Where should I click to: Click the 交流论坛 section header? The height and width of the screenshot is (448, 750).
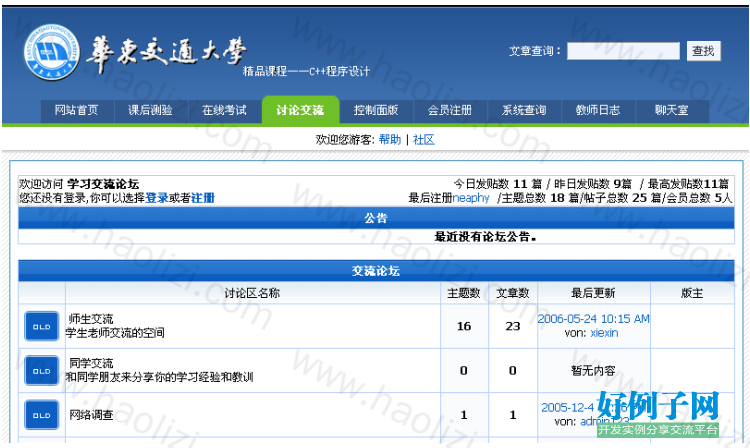376,271
